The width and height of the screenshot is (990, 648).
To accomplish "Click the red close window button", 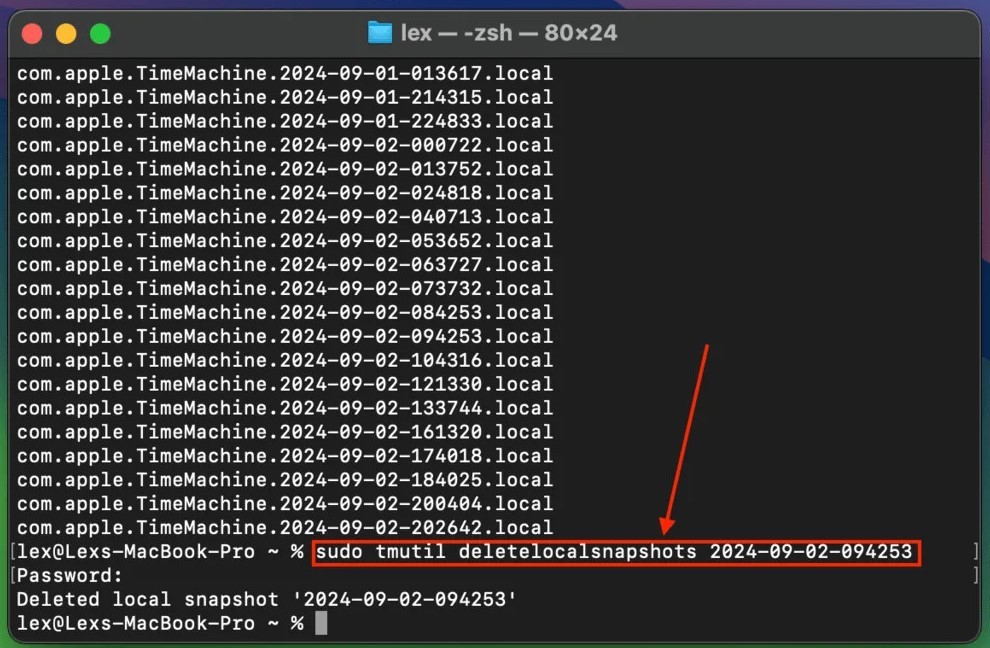I will [x=32, y=32].
